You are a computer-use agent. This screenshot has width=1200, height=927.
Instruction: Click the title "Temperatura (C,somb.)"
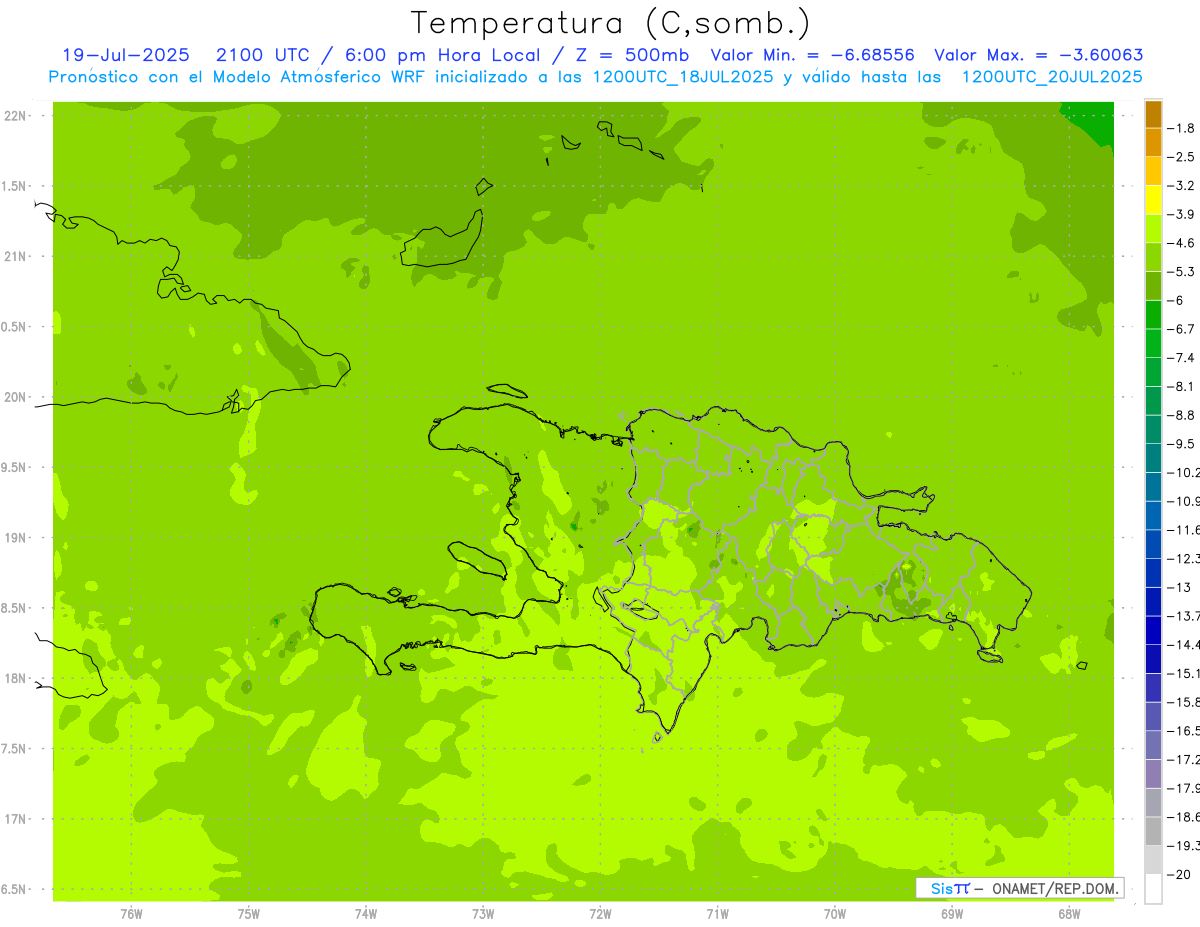click(x=610, y=23)
